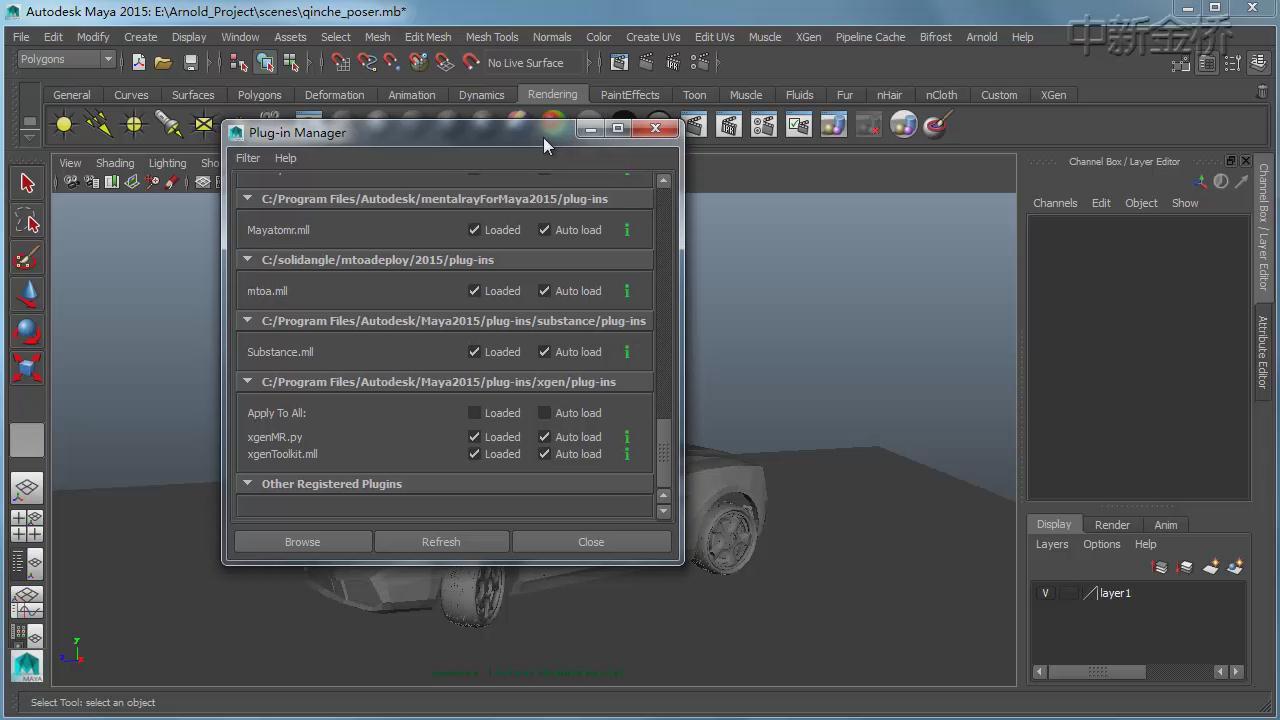The image size is (1280, 720).
Task: Show info for mtoa.mll plug-in
Action: [x=627, y=291]
